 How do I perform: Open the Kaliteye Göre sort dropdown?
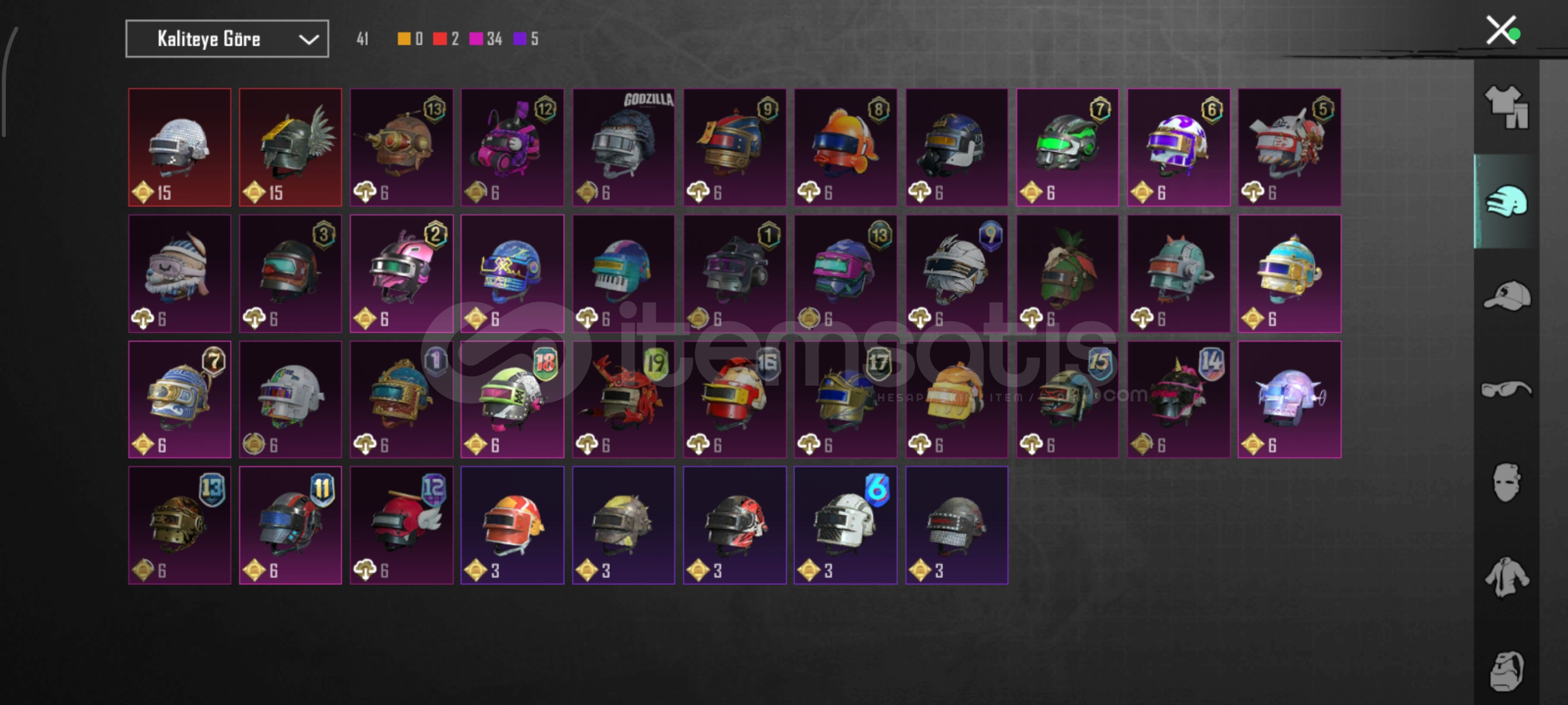(227, 39)
